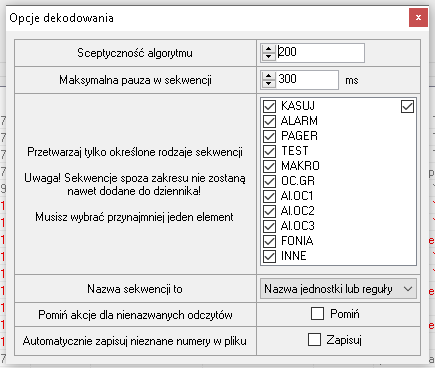Screen dimensions: 435x368
Task: Uncheck the Al.OC1 checkbox
Action: [269, 196]
